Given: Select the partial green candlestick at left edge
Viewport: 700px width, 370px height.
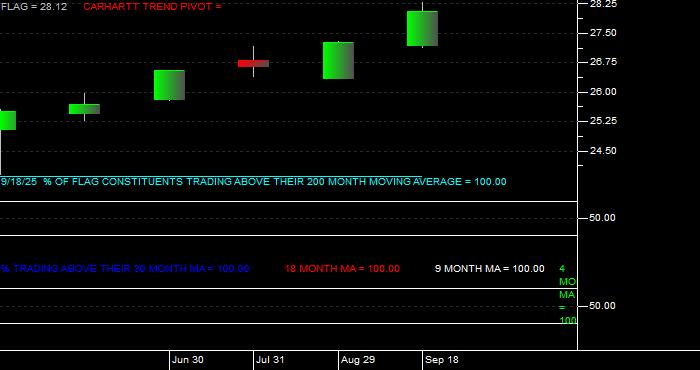Looking at the screenshot, I should pos(8,120).
